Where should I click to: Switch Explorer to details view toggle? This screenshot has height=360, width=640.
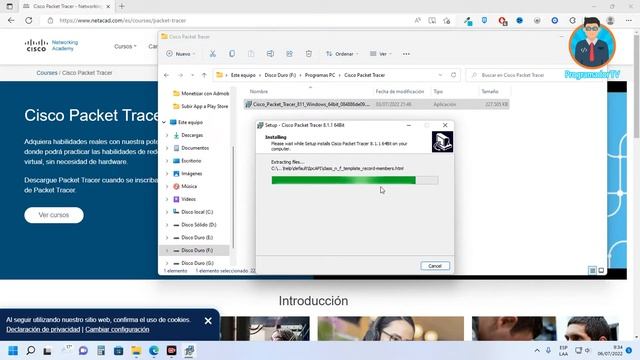(592, 270)
